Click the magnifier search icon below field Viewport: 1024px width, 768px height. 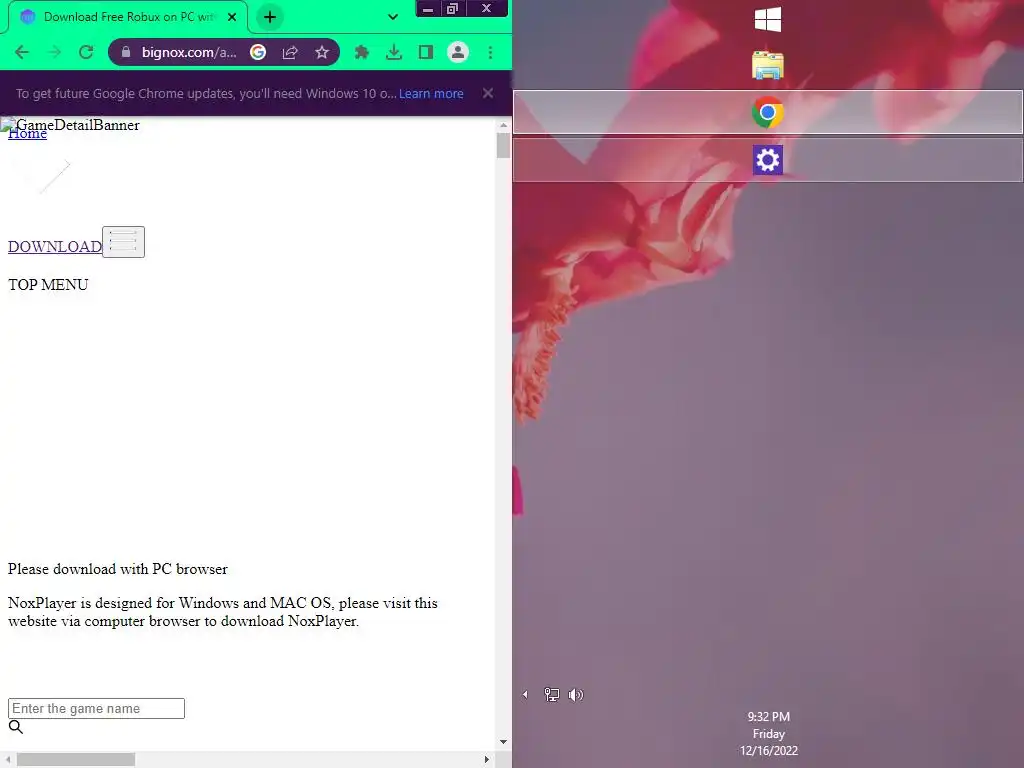pyautogui.click(x=16, y=727)
